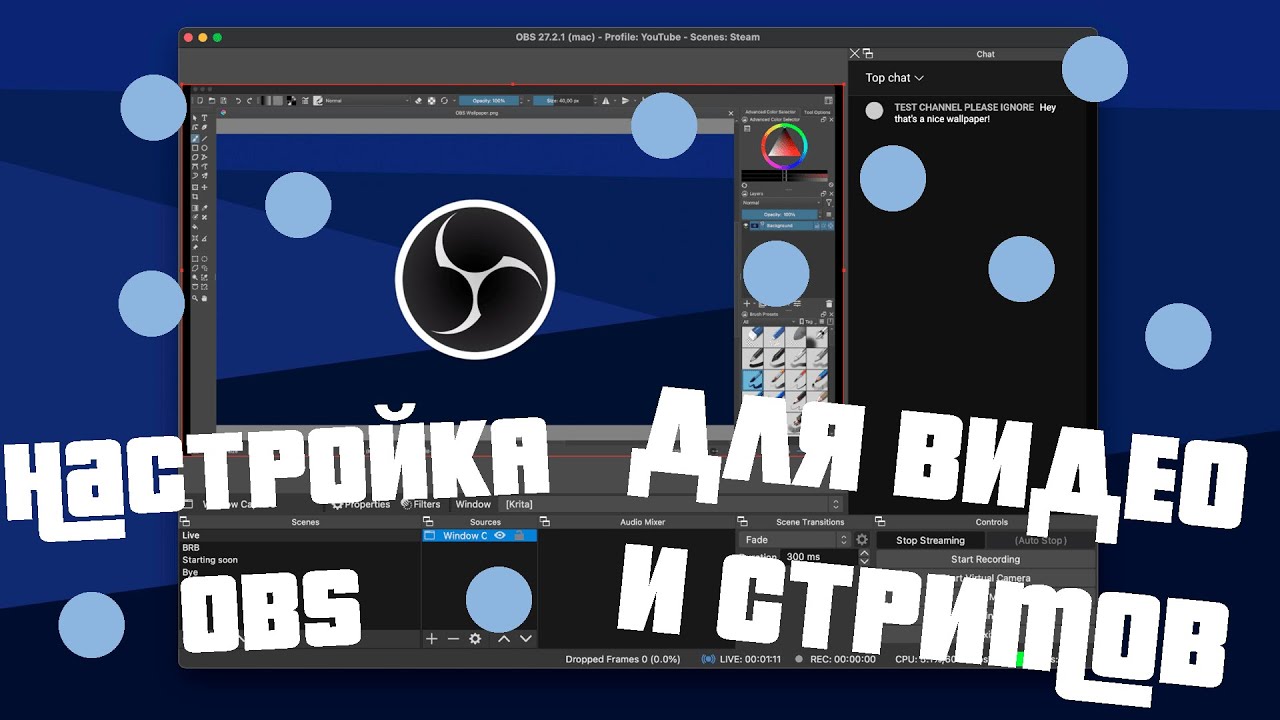Image resolution: width=1280 pixels, height=720 pixels.
Task: Select the Text tool in Krita toolbox
Action: (204, 118)
